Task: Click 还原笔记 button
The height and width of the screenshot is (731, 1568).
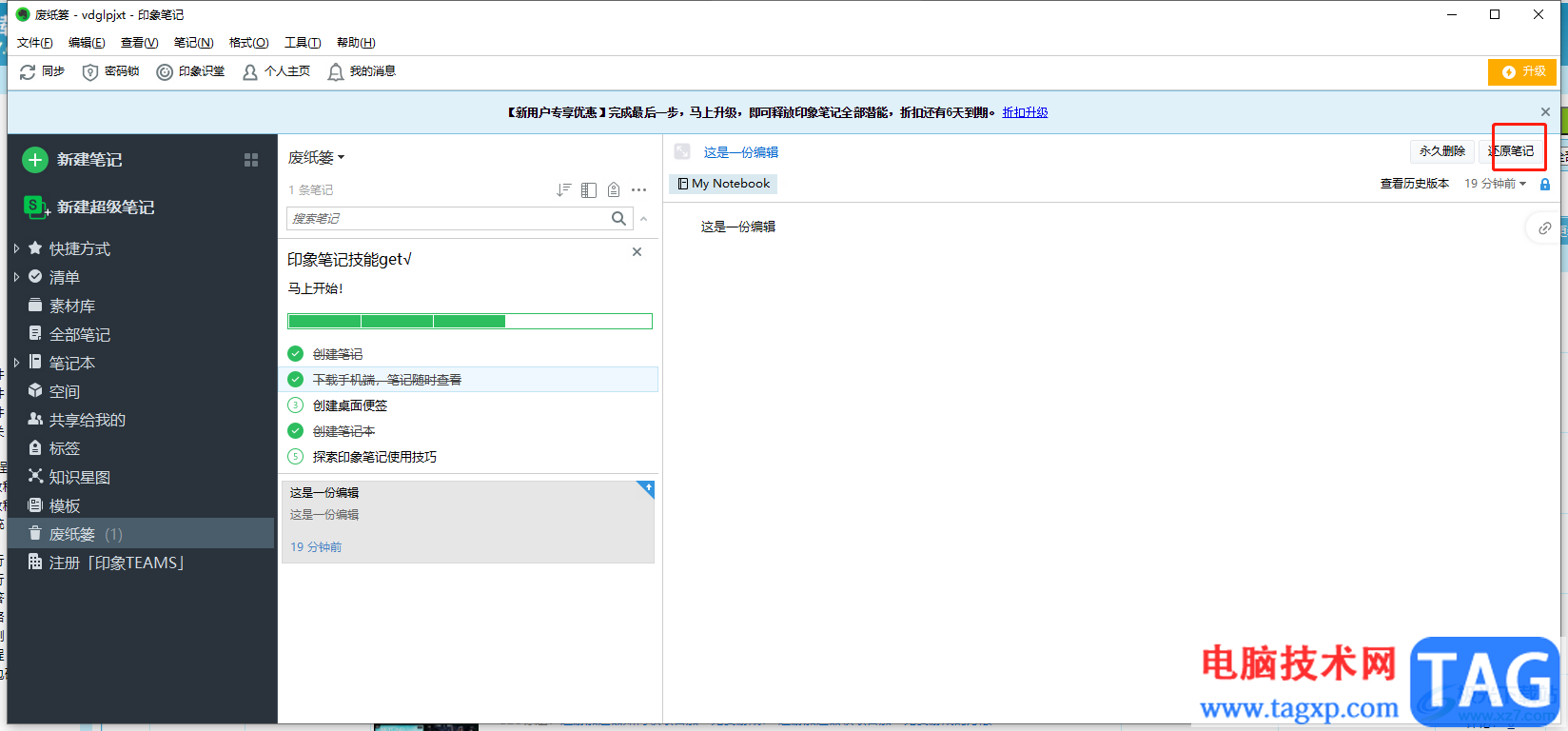Action: 1512,151
